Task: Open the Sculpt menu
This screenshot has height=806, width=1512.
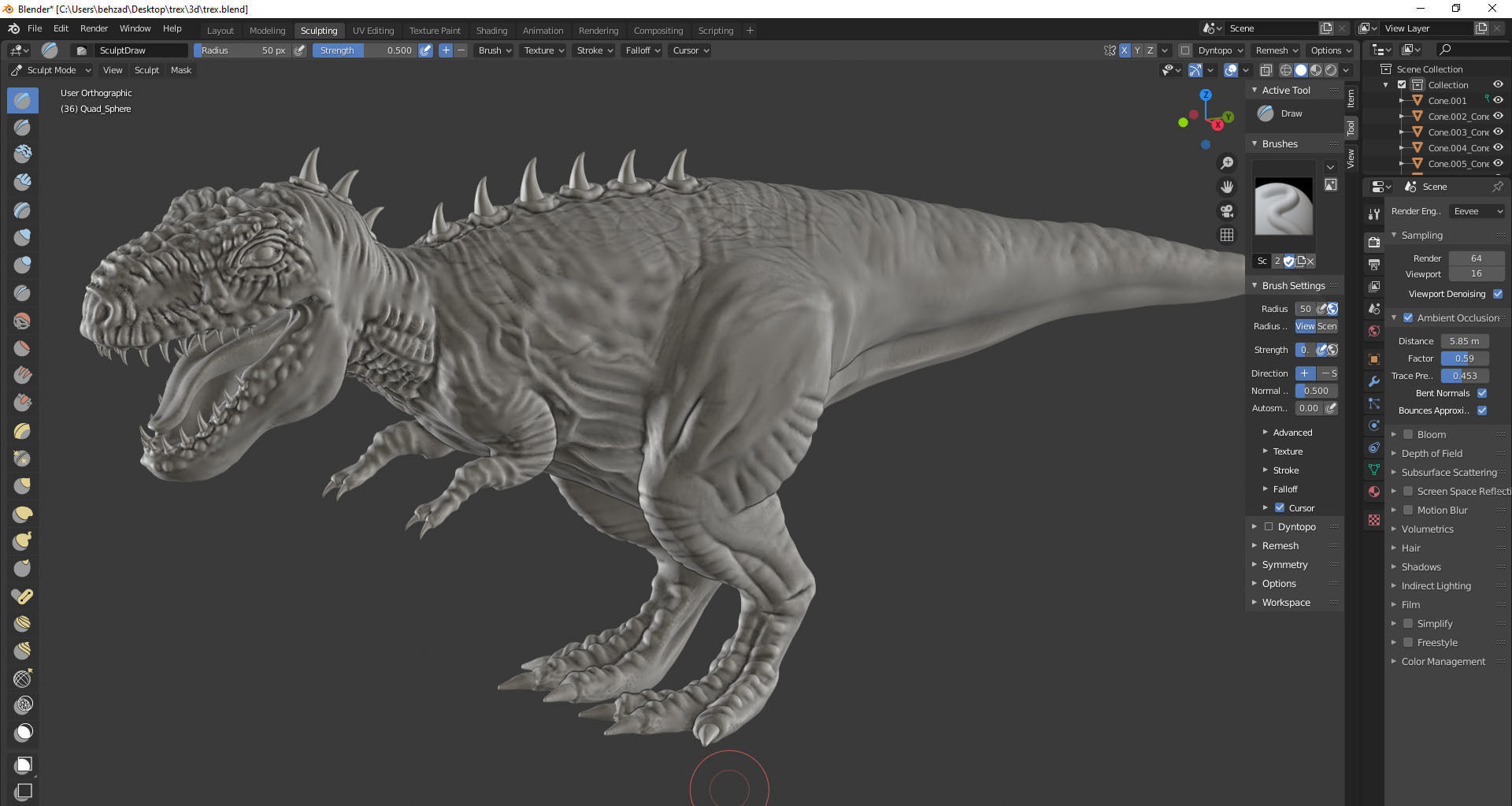Action: (146, 70)
